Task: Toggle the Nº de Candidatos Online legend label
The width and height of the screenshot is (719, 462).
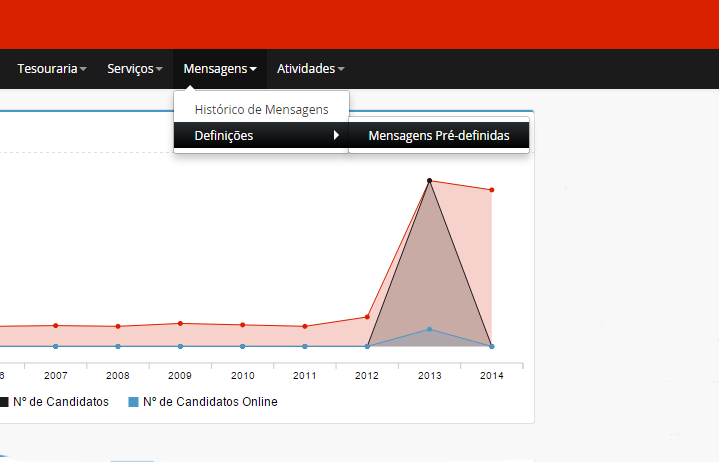Action: point(210,402)
